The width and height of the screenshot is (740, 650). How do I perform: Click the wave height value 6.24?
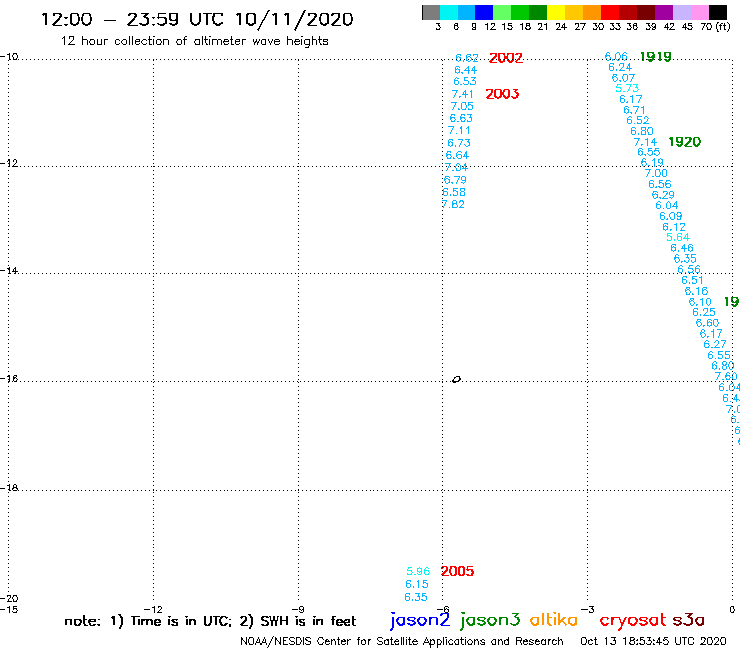(x=620, y=67)
